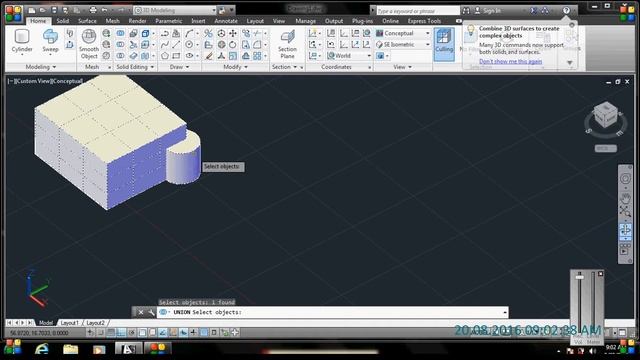Click the Layout2 tab
The image size is (640, 360).
(x=95, y=323)
